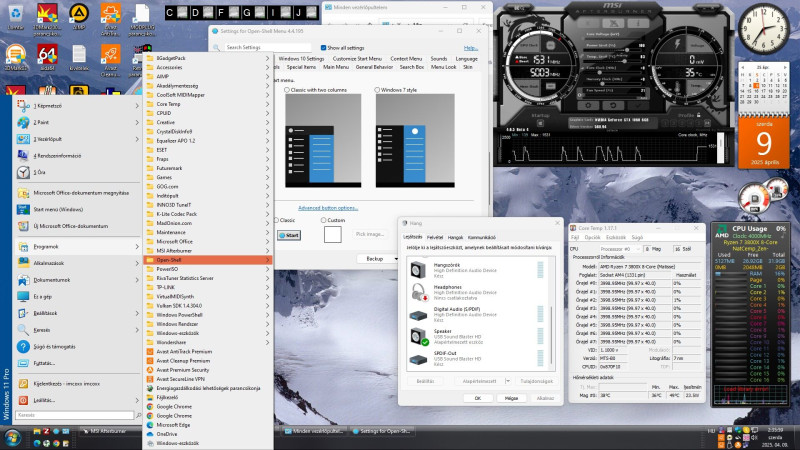Open Avast Premium Security from programs list

point(208,370)
